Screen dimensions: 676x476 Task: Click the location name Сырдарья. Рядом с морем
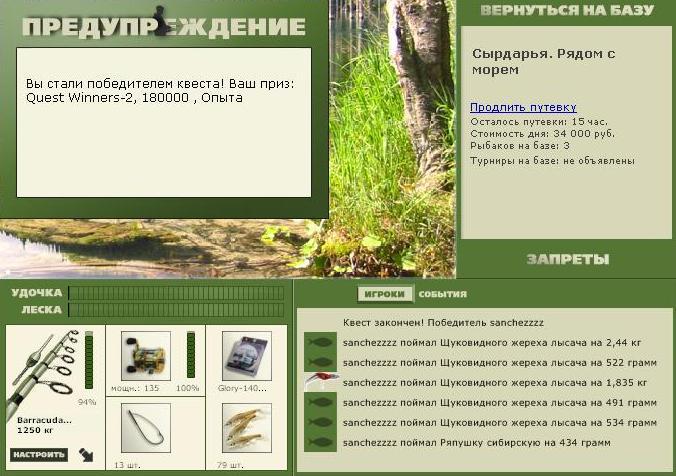(x=544, y=62)
